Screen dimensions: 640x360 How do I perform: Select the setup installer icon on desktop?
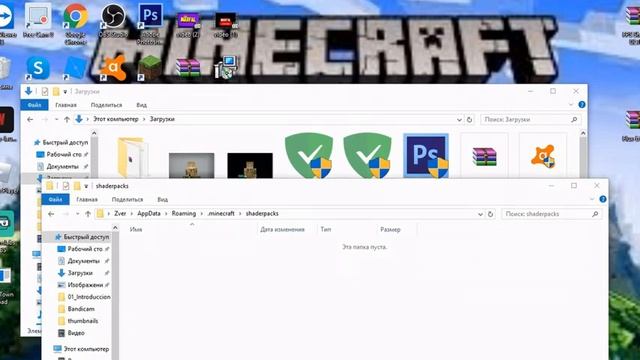pyautogui.click(x=226, y=67)
